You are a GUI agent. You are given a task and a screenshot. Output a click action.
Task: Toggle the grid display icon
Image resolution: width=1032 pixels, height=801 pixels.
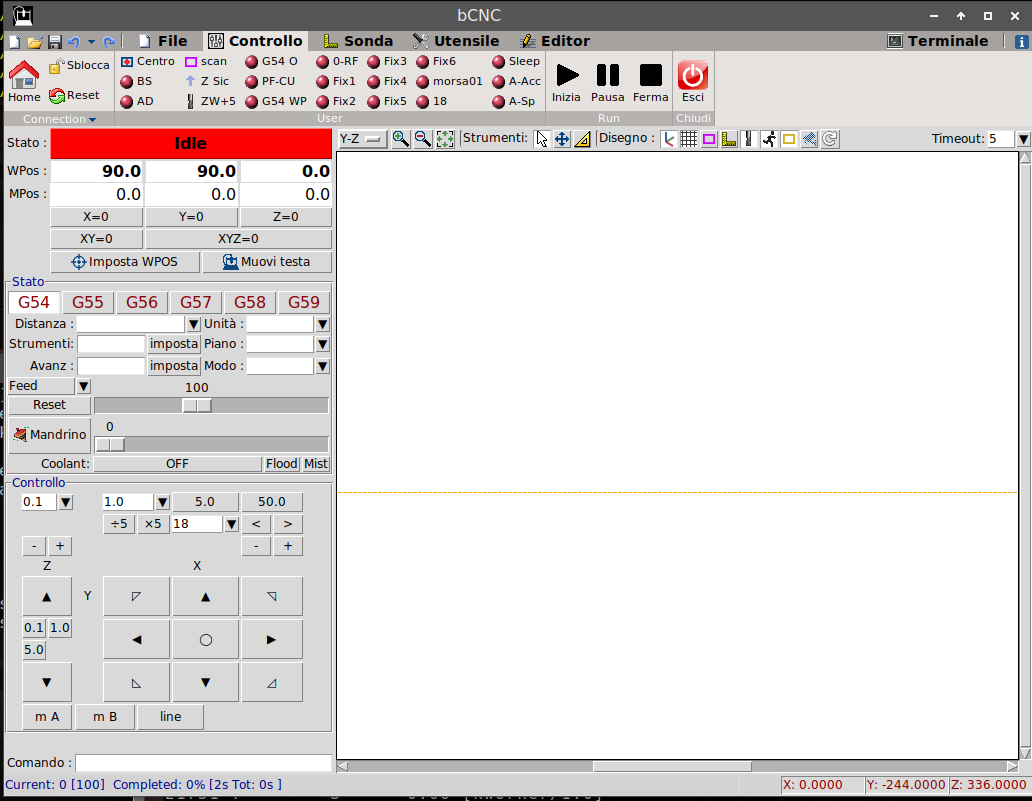[689, 139]
